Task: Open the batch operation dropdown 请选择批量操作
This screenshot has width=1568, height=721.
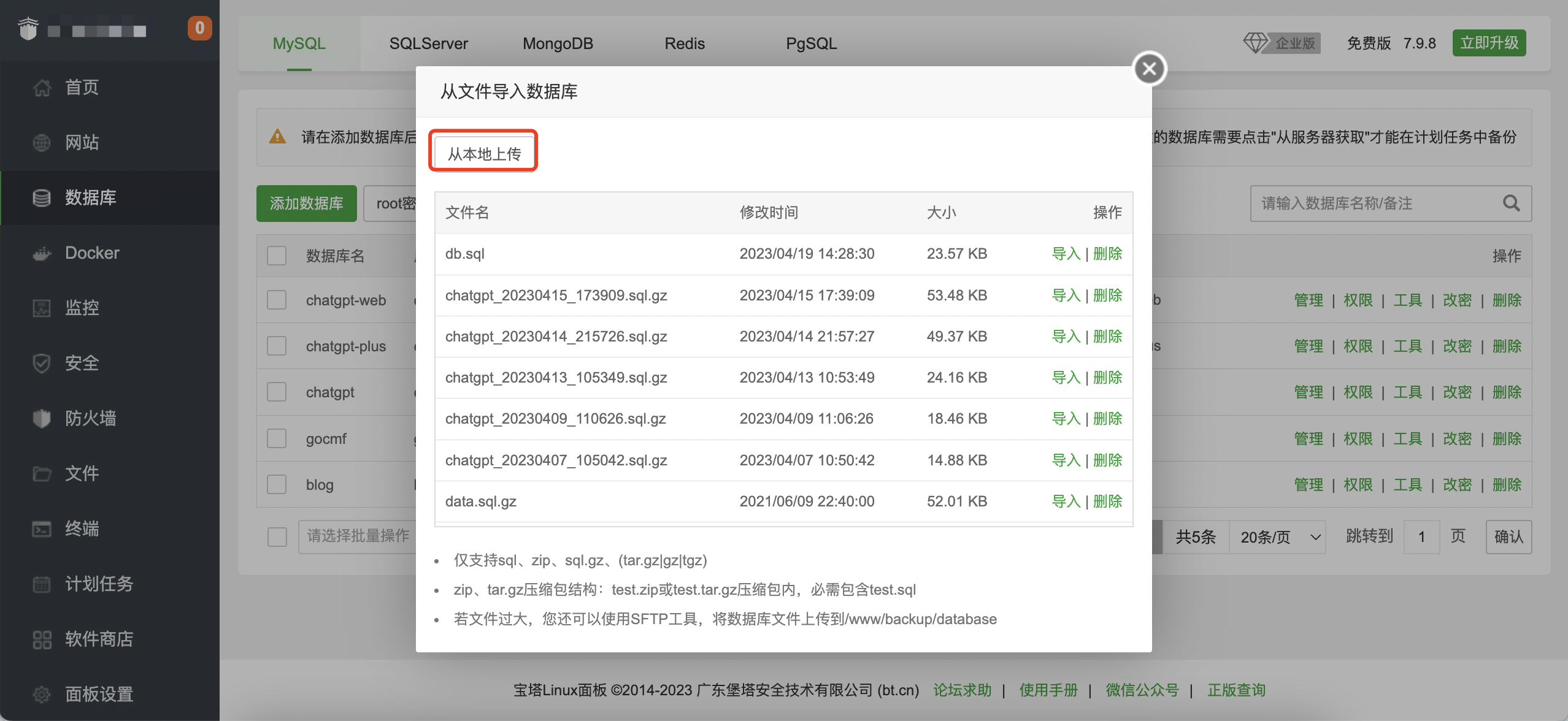Action: click(358, 536)
